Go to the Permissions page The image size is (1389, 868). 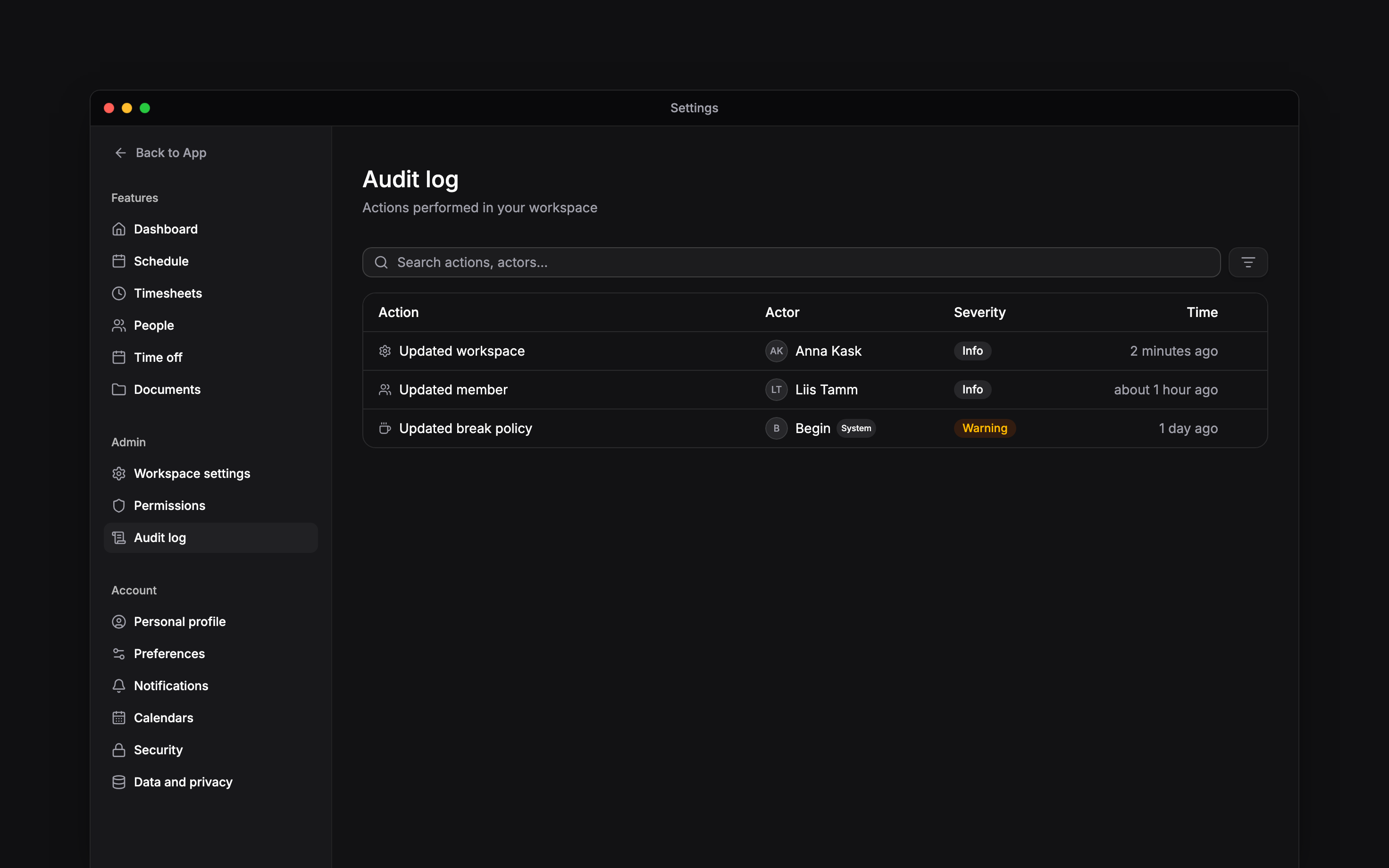tap(210, 506)
